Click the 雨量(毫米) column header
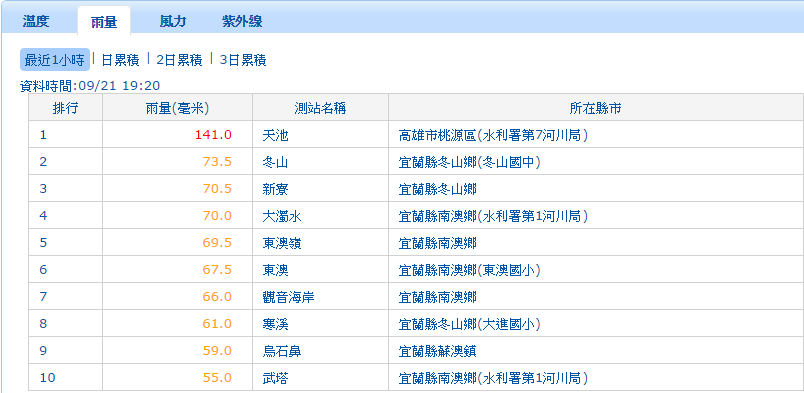 click(x=177, y=108)
